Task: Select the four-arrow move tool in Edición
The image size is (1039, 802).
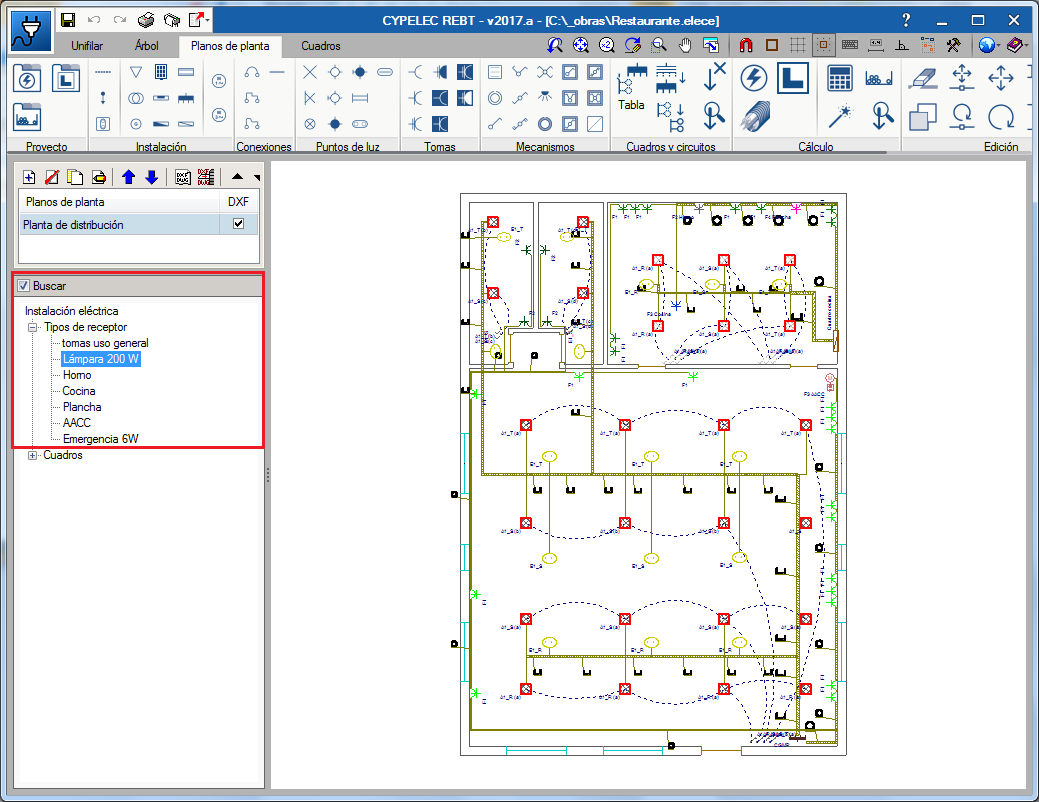Action: pyautogui.click(x=1001, y=78)
